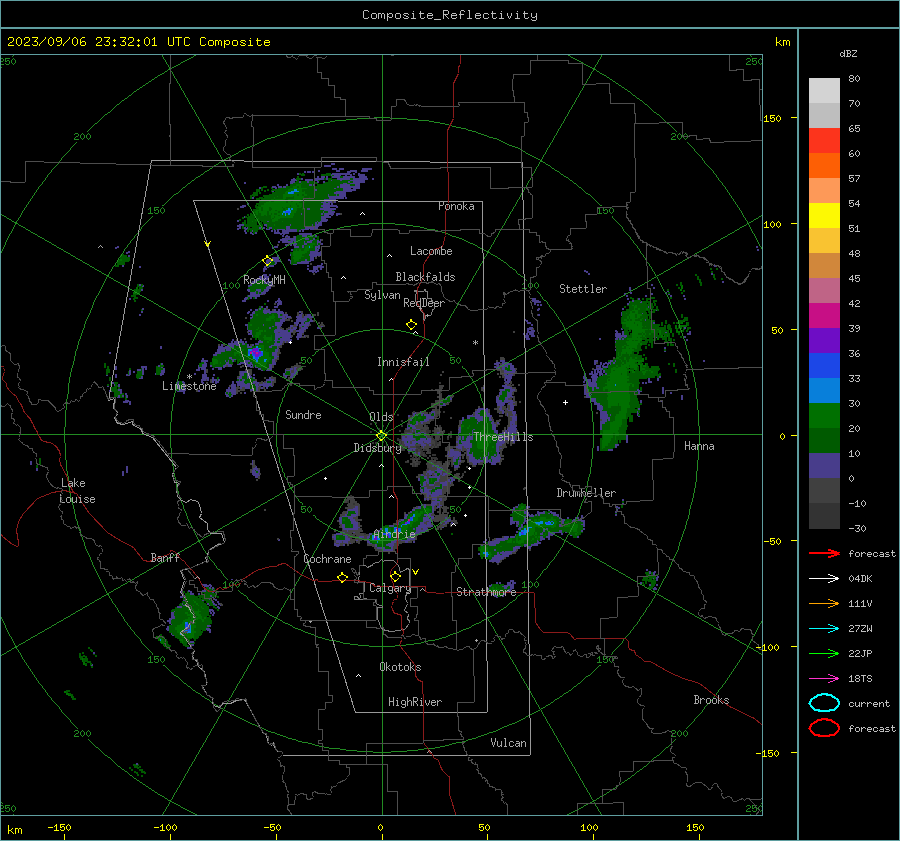
Task: Click the Drumheller label
Action: click(x=586, y=493)
